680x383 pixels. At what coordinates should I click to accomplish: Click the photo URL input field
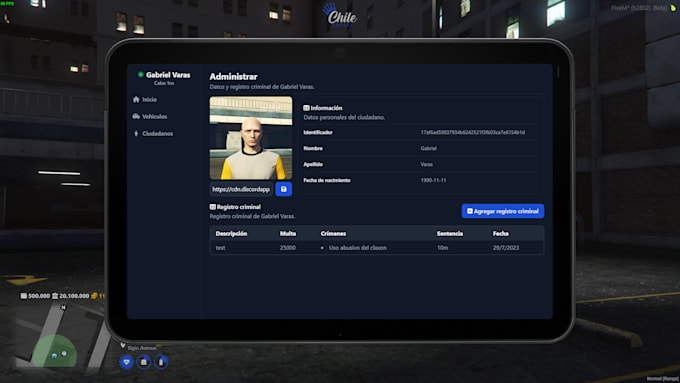(242, 189)
